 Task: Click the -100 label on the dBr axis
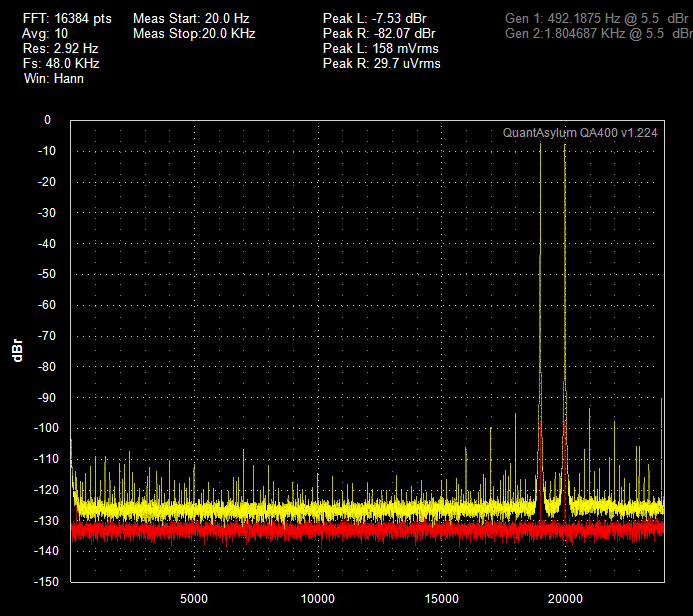[46, 428]
